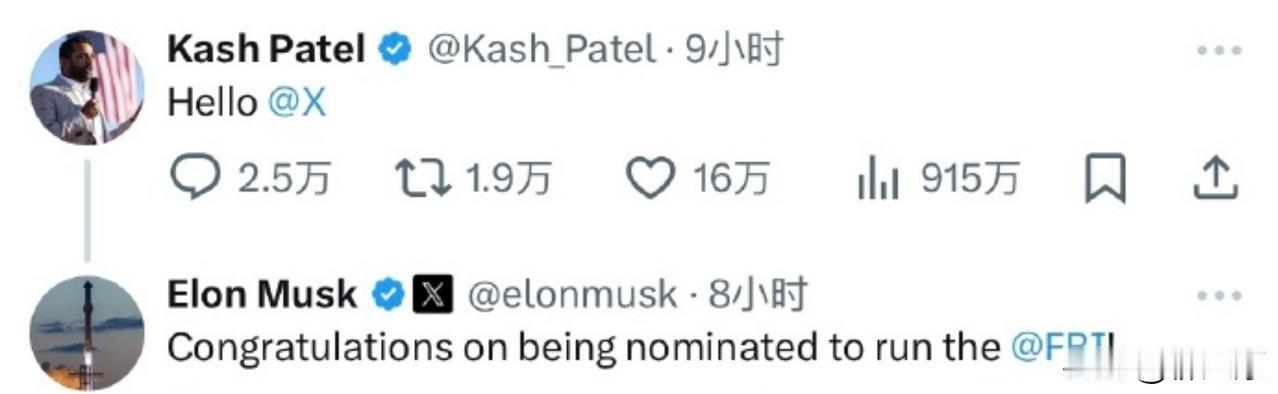The width and height of the screenshot is (1278, 394).
Task: Open Kash Patel's profile picture
Action: click(x=86, y=88)
